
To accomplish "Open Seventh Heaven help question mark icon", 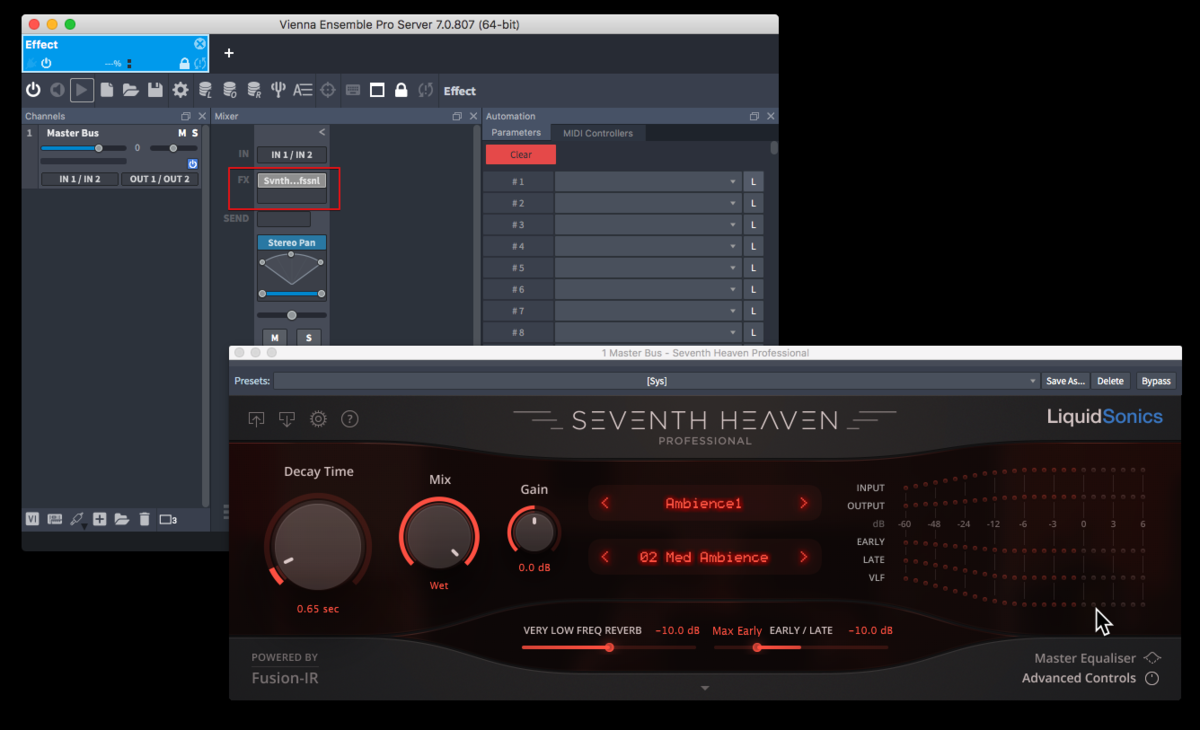I will pyautogui.click(x=350, y=419).
